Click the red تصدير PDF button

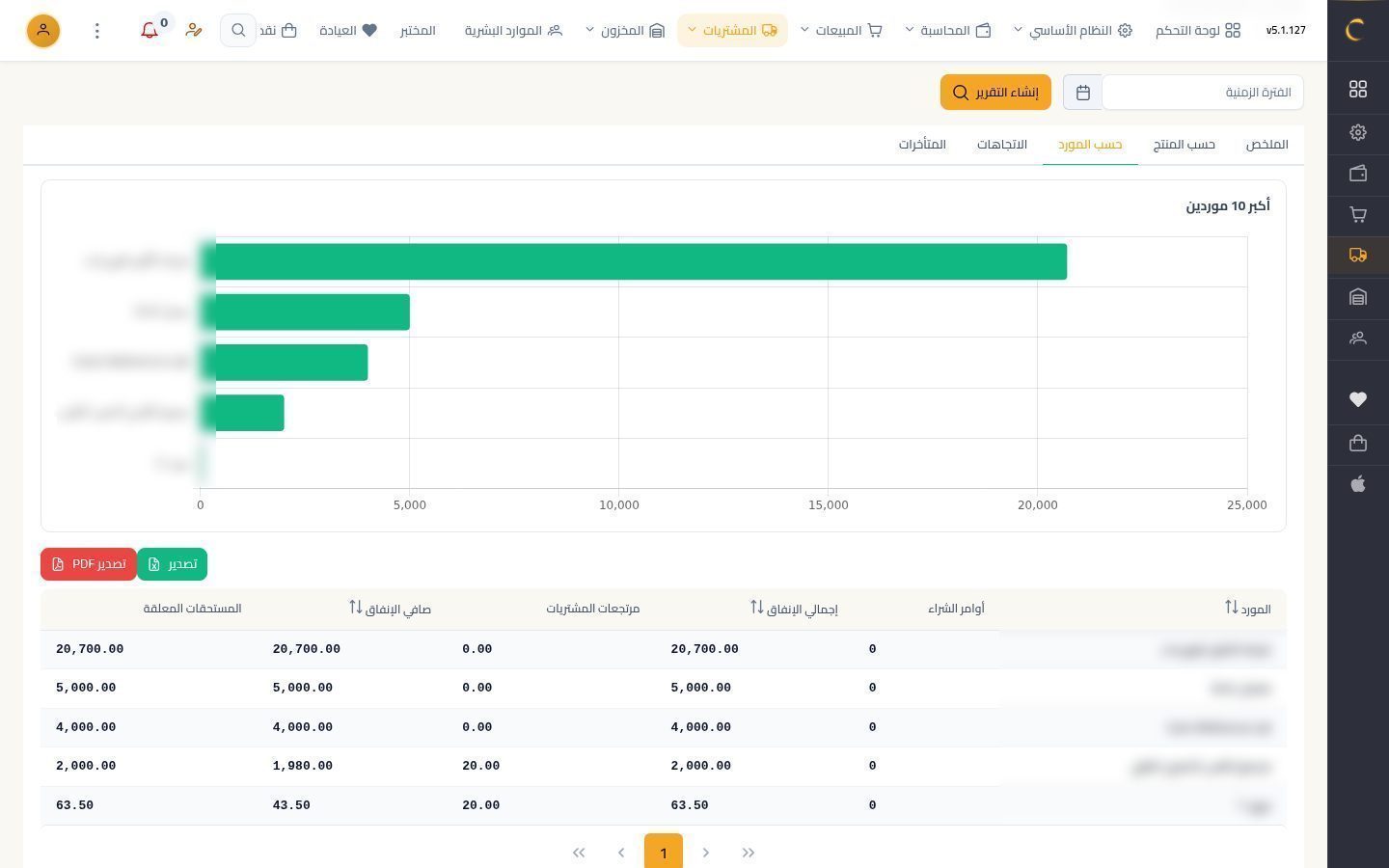pyautogui.click(x=89, y=564)
